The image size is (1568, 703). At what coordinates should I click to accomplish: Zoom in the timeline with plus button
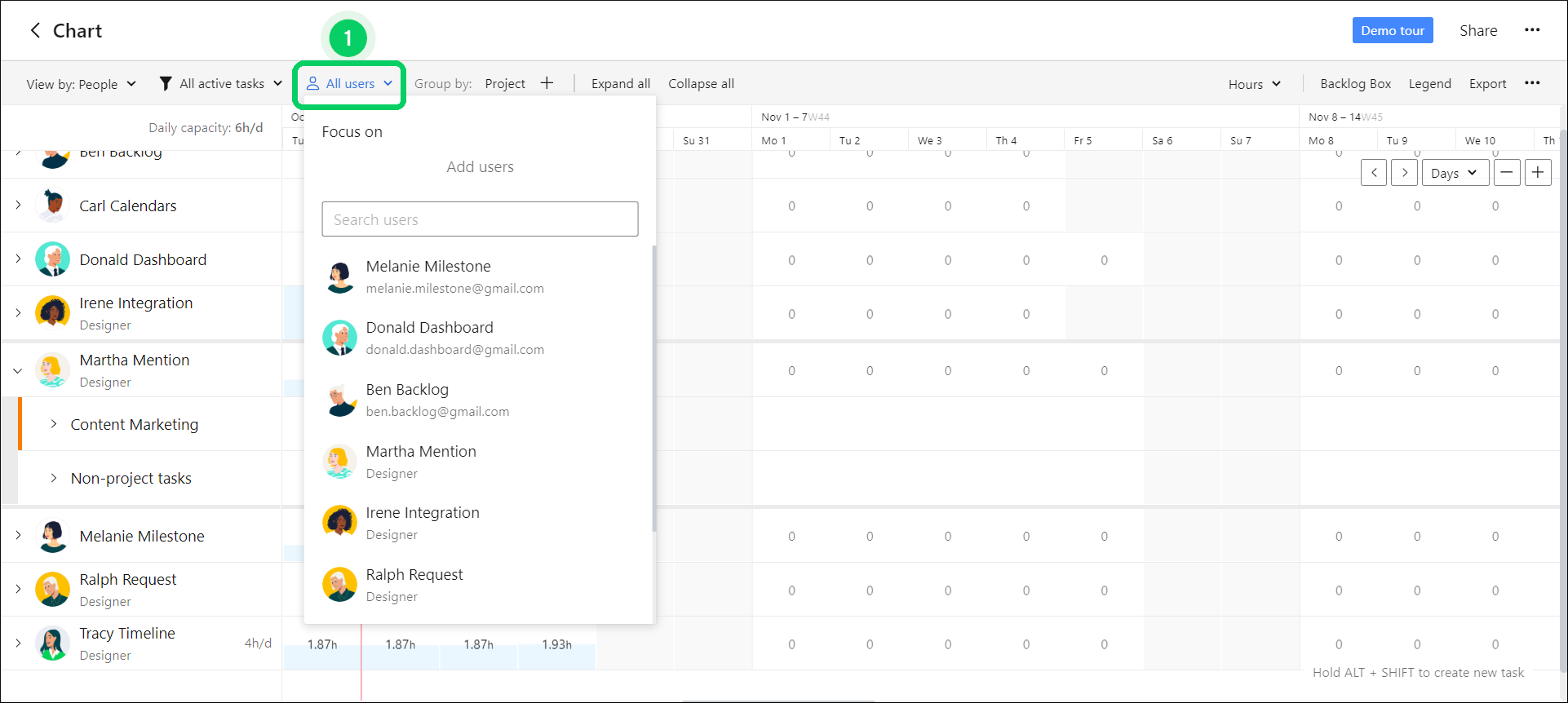point(1538,173)
